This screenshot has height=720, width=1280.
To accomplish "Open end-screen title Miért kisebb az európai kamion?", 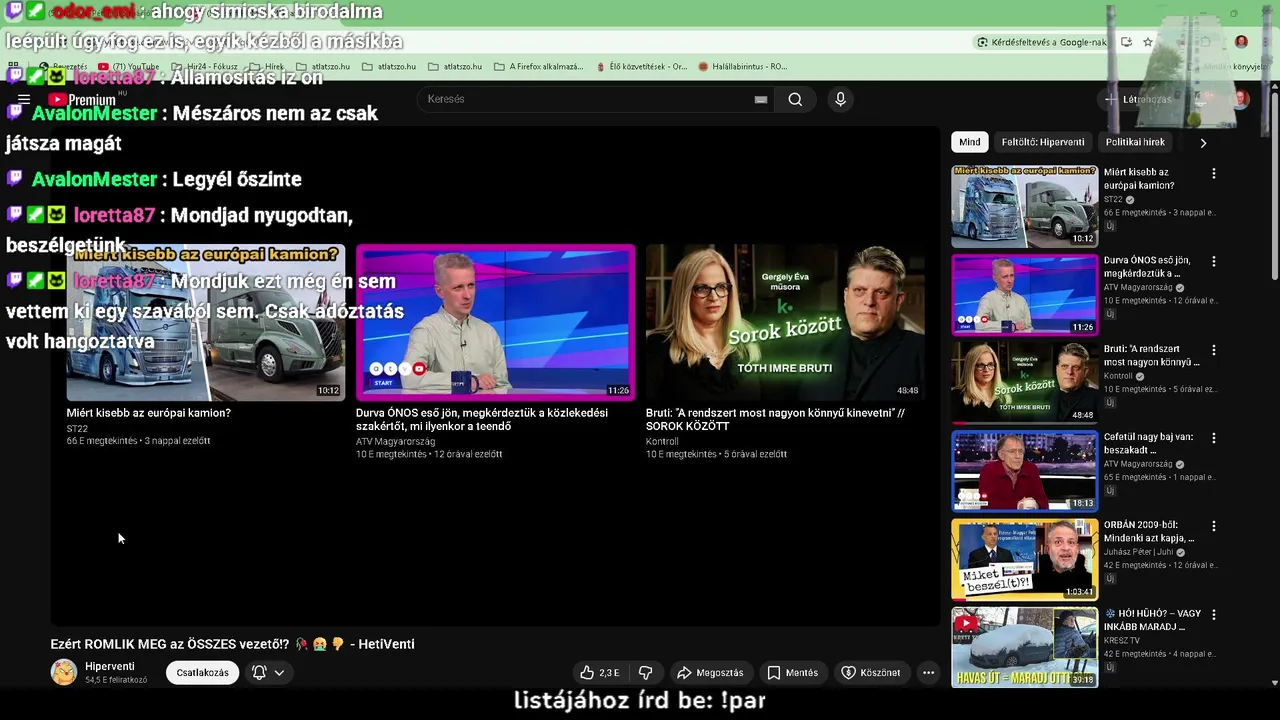I will [x=149, y=413].
